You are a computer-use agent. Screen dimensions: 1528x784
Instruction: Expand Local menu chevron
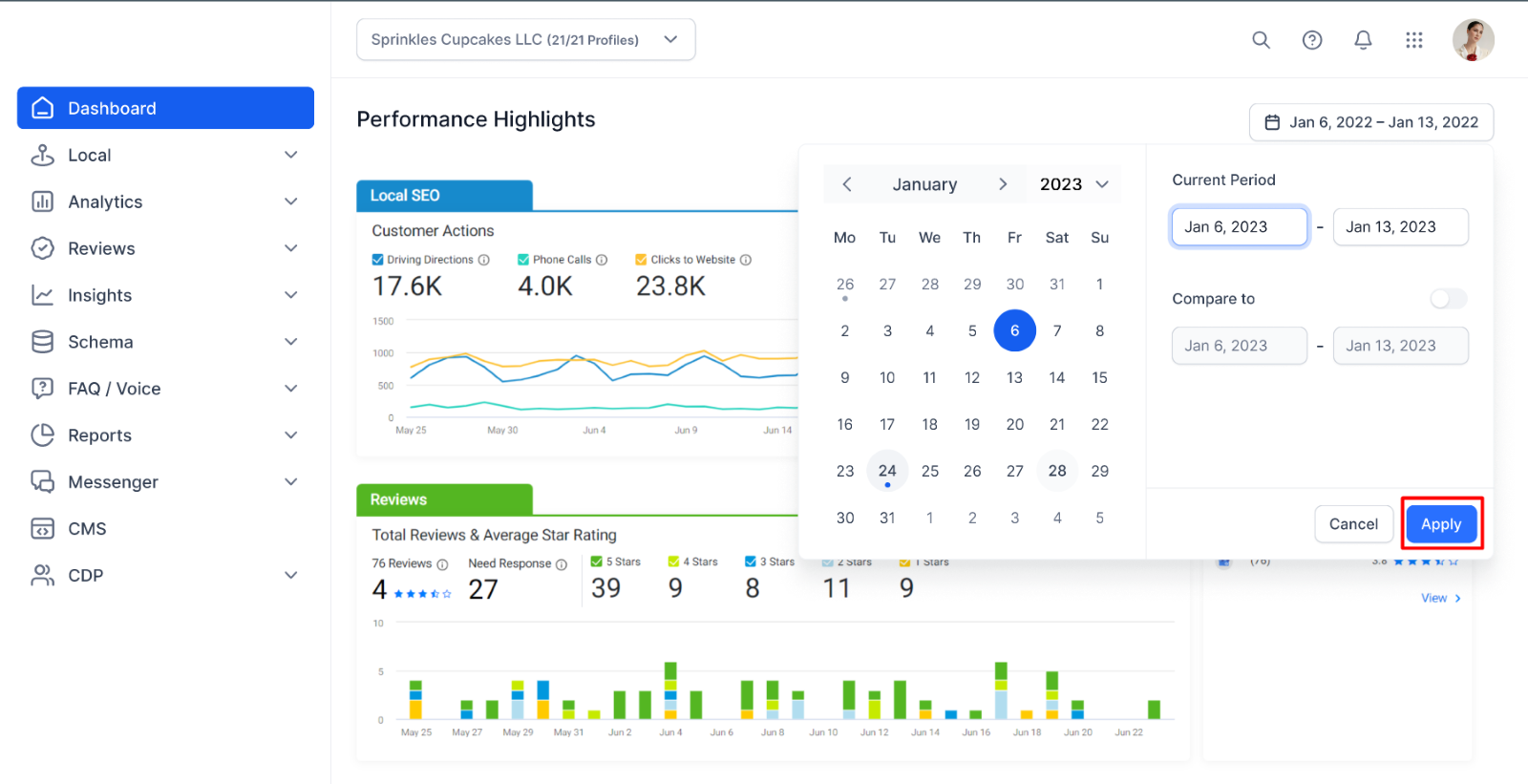click(x=291, y=155)
